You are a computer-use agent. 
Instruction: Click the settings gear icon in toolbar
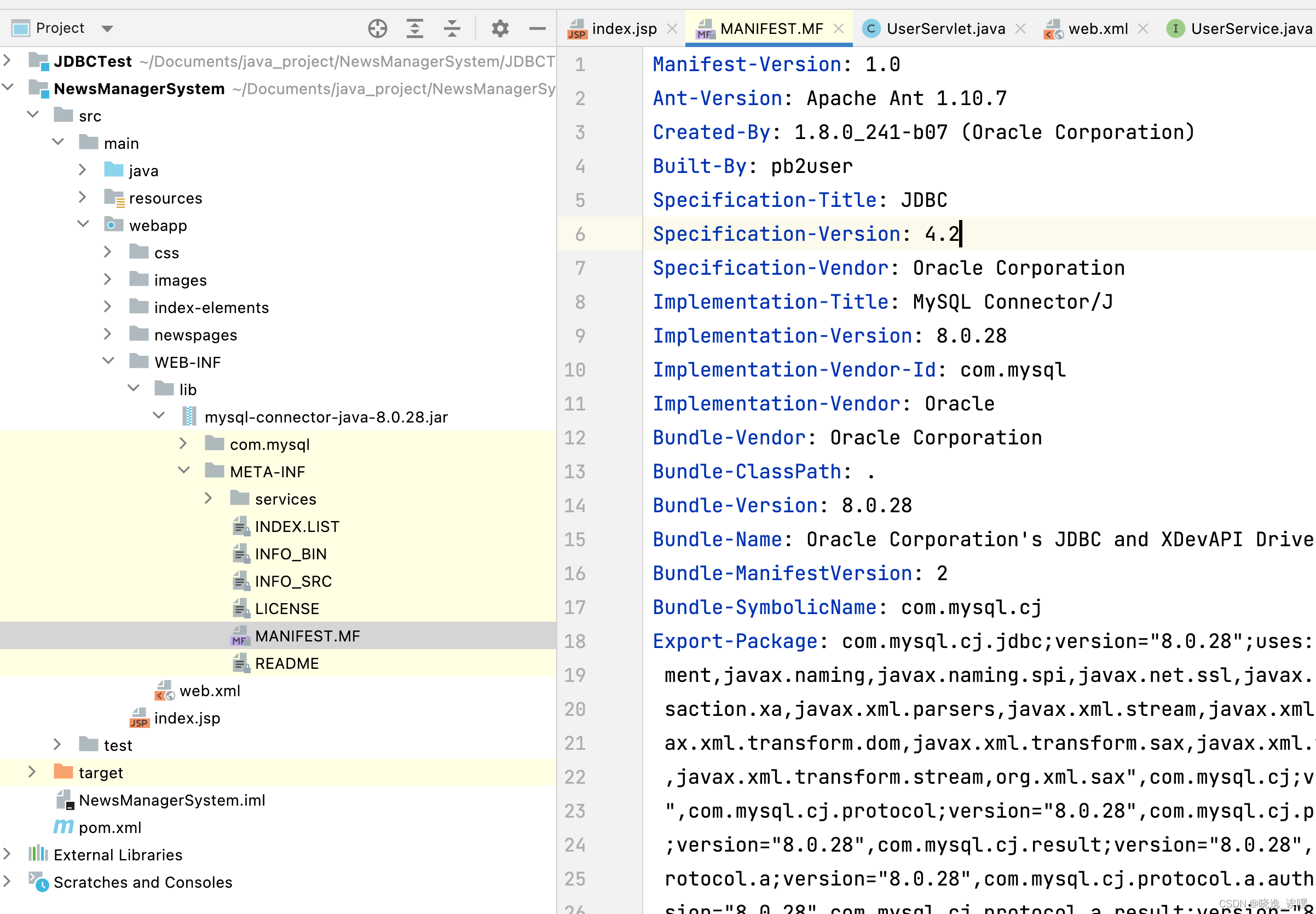[x=498, y=28]
